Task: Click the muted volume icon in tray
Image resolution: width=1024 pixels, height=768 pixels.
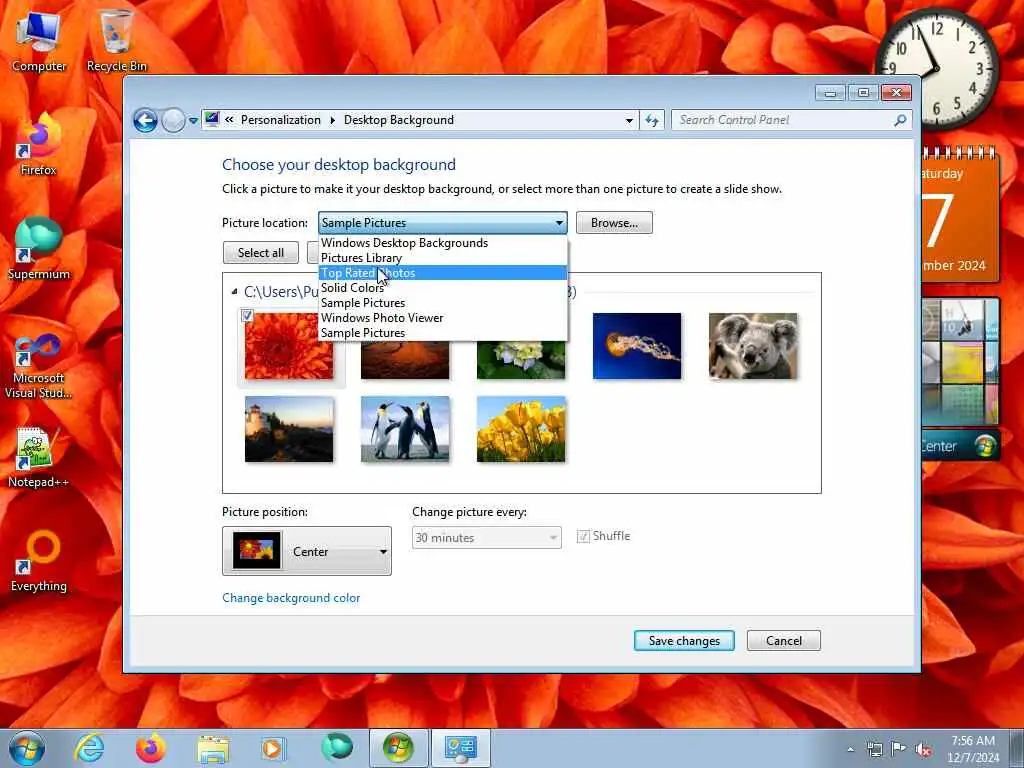Action: click(923, 749)
